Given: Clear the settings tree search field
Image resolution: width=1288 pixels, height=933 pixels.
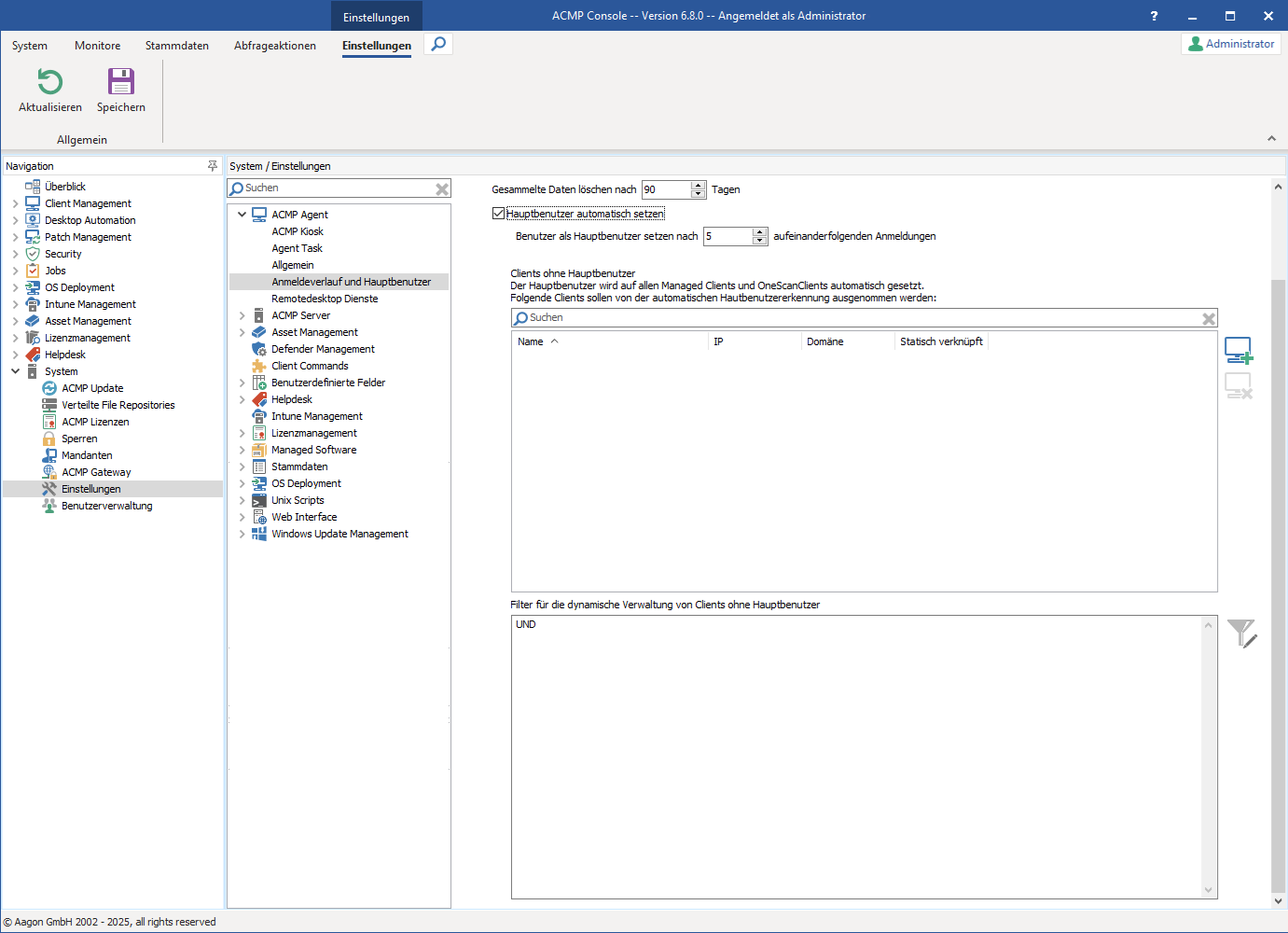Looking at the screenshot, I should [442, 189].
